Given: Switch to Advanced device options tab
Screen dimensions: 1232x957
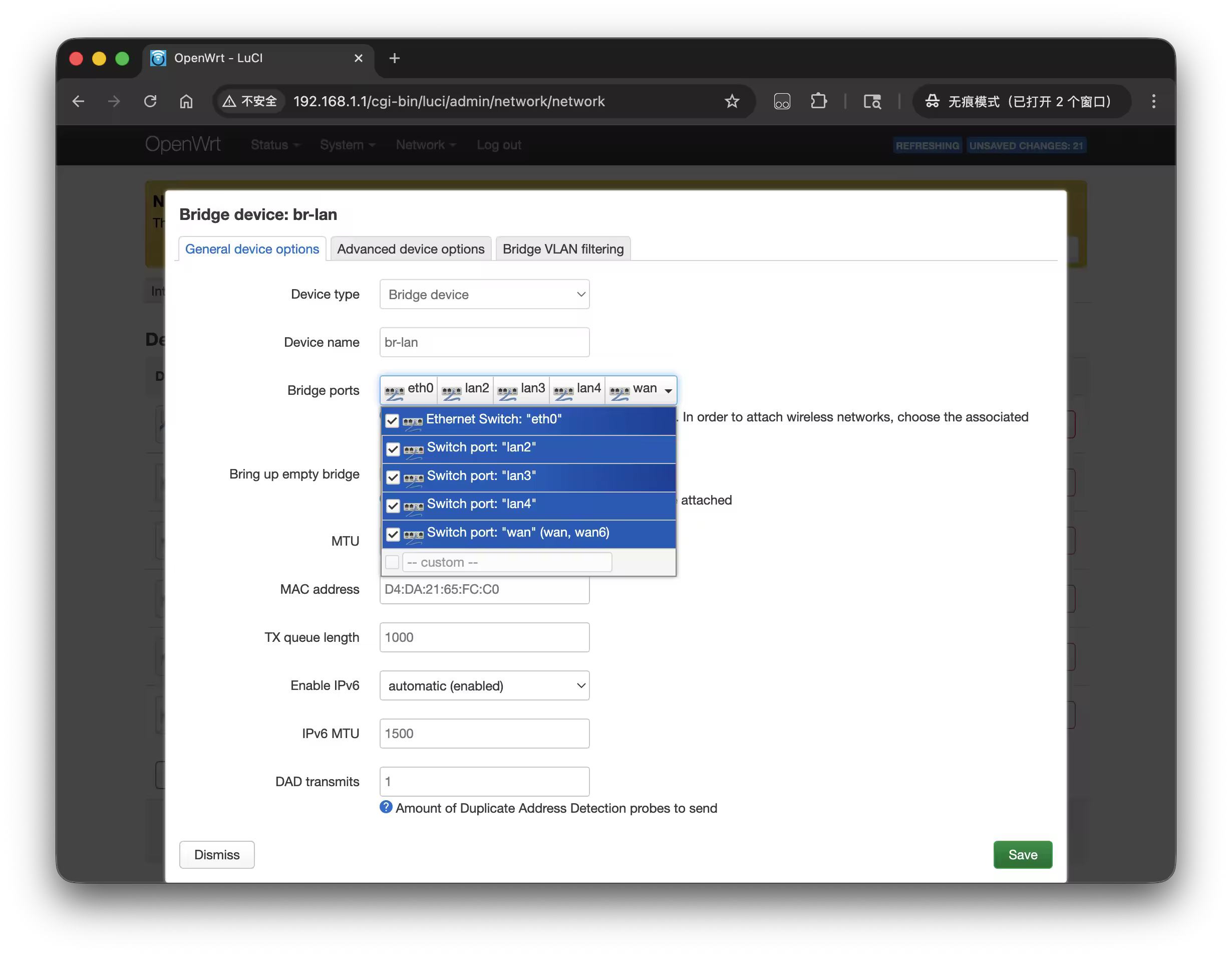Looking at the screenshot, I should click(x=411, y=249).
